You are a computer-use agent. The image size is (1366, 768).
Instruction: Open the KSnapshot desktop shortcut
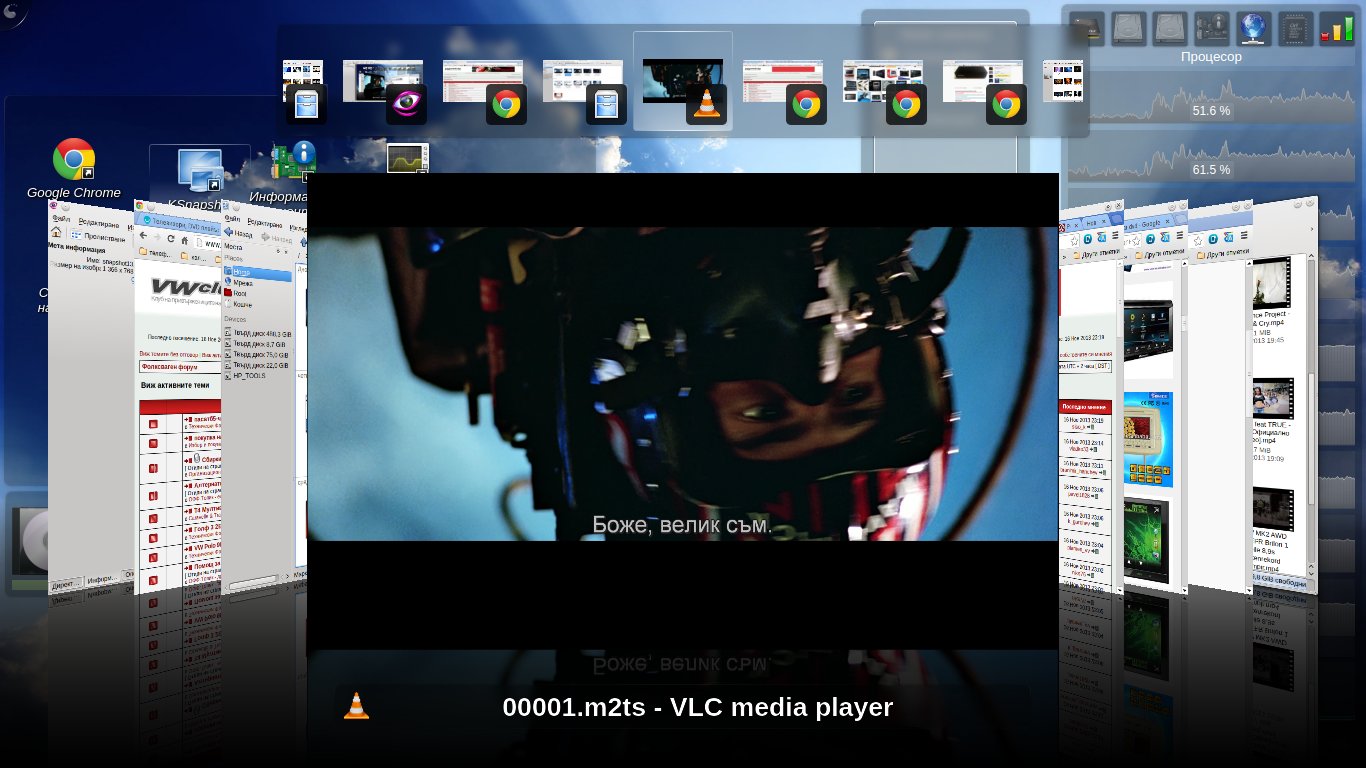(x=199, y=171)
